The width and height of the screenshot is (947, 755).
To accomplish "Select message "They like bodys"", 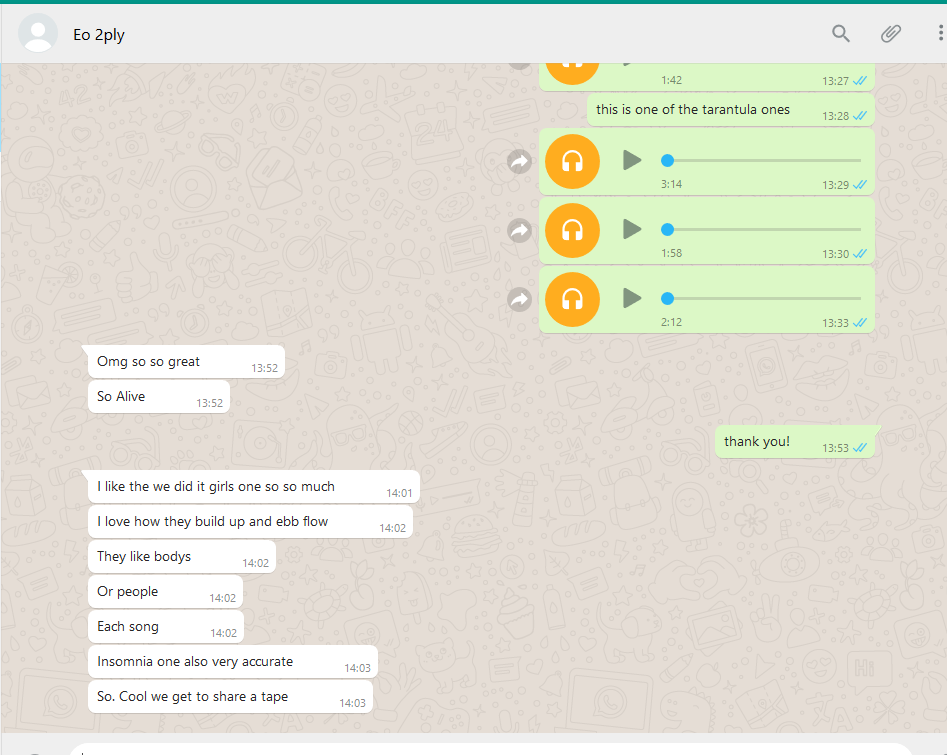I will coord(182,557).
